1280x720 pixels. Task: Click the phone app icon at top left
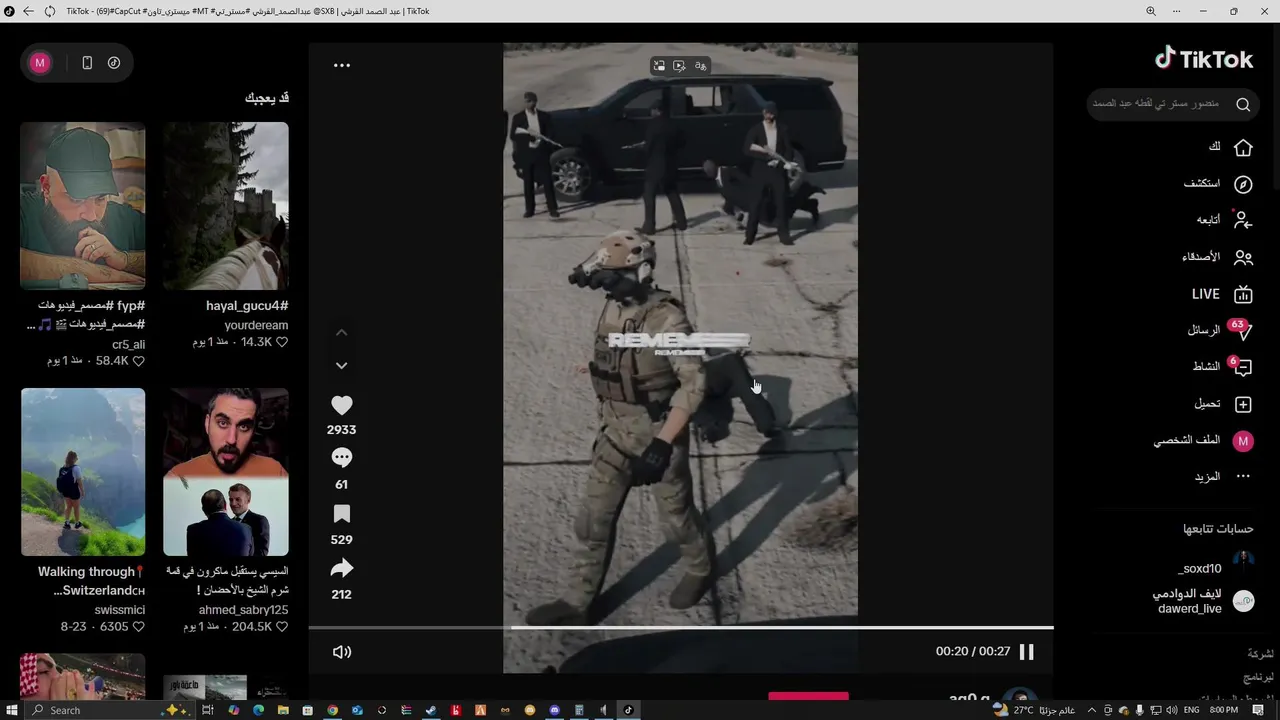[87, 63]
